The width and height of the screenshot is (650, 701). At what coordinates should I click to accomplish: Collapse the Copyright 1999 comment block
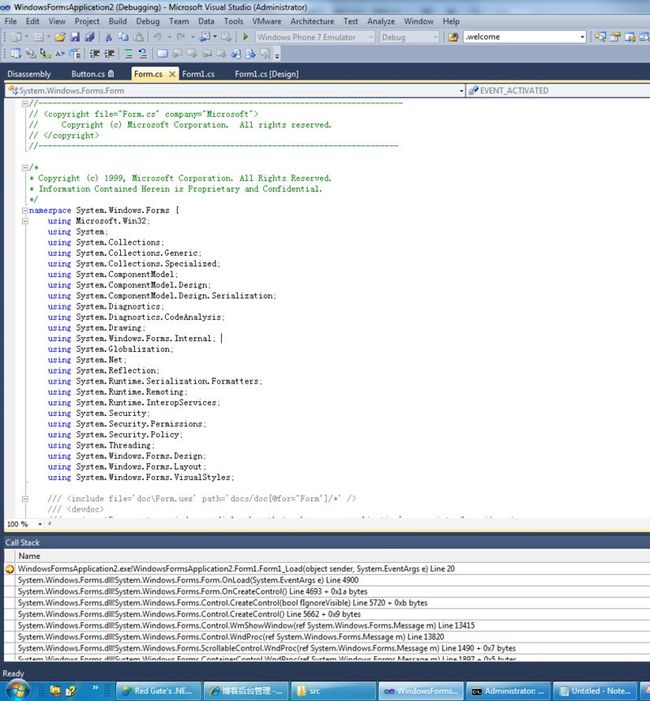tap(25, 168)
